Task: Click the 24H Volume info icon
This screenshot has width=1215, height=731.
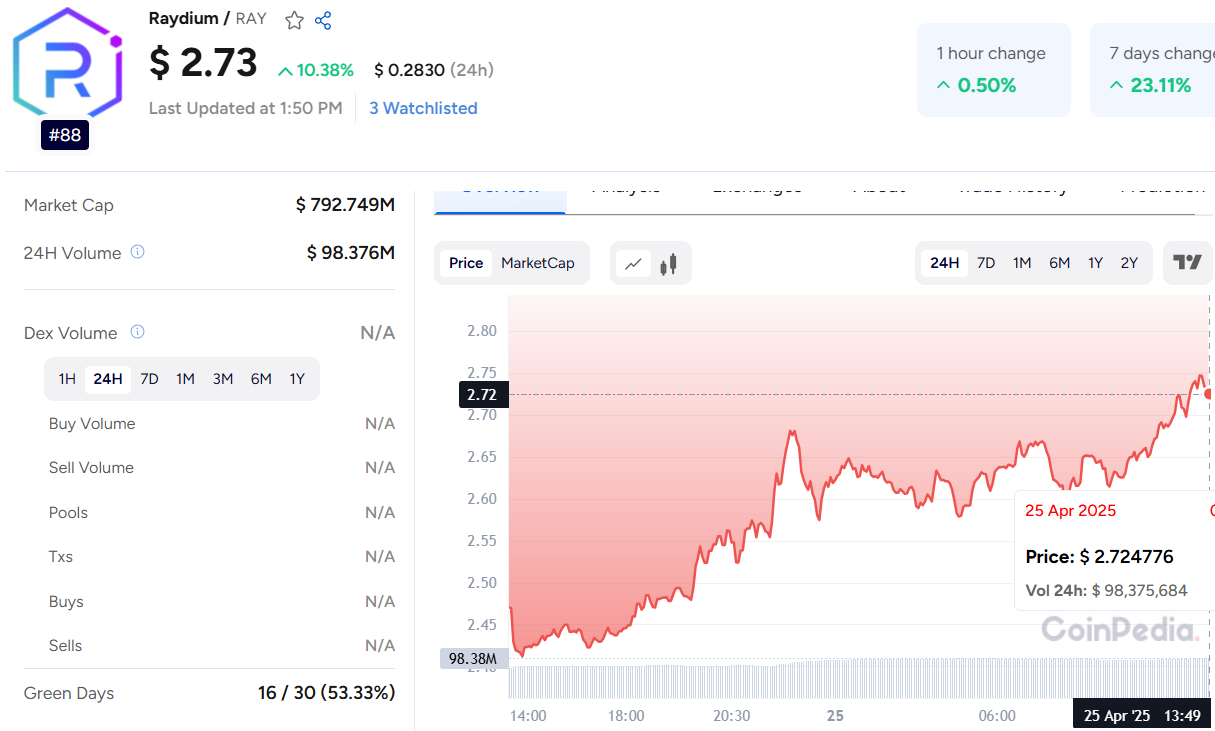Action: (x=138, y=252)
